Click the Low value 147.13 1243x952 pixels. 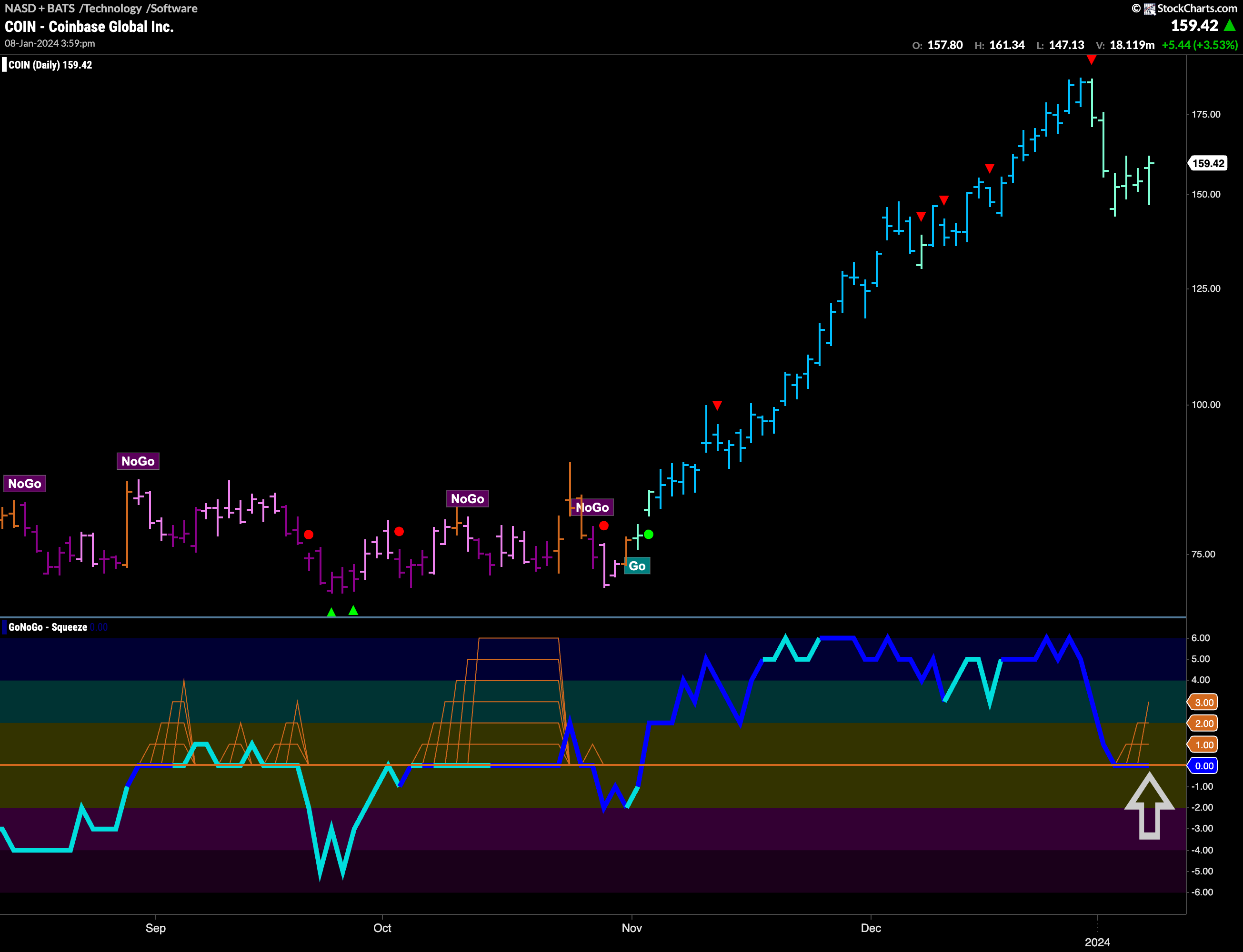tap(1066, 45)
